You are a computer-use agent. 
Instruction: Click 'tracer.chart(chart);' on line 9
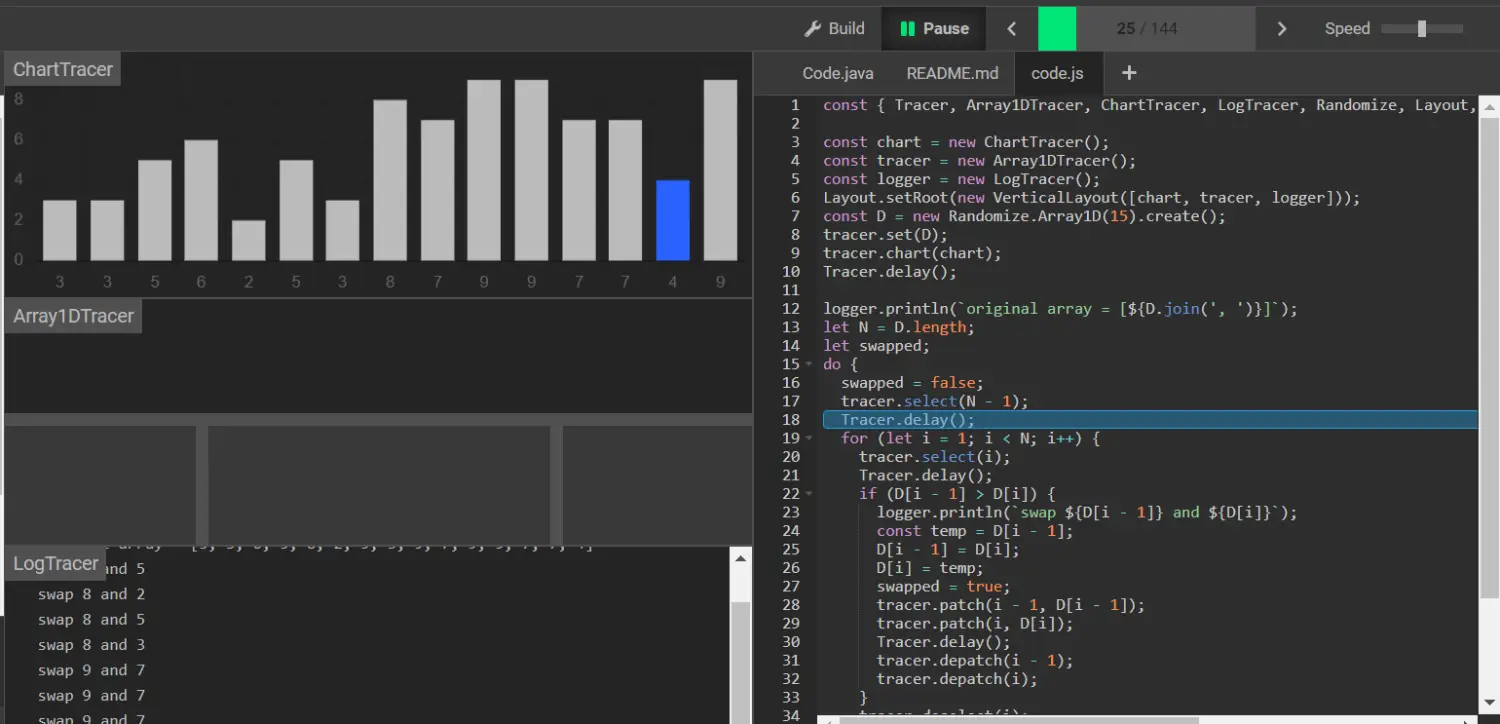pyautogui.click(x=912, y=253)
